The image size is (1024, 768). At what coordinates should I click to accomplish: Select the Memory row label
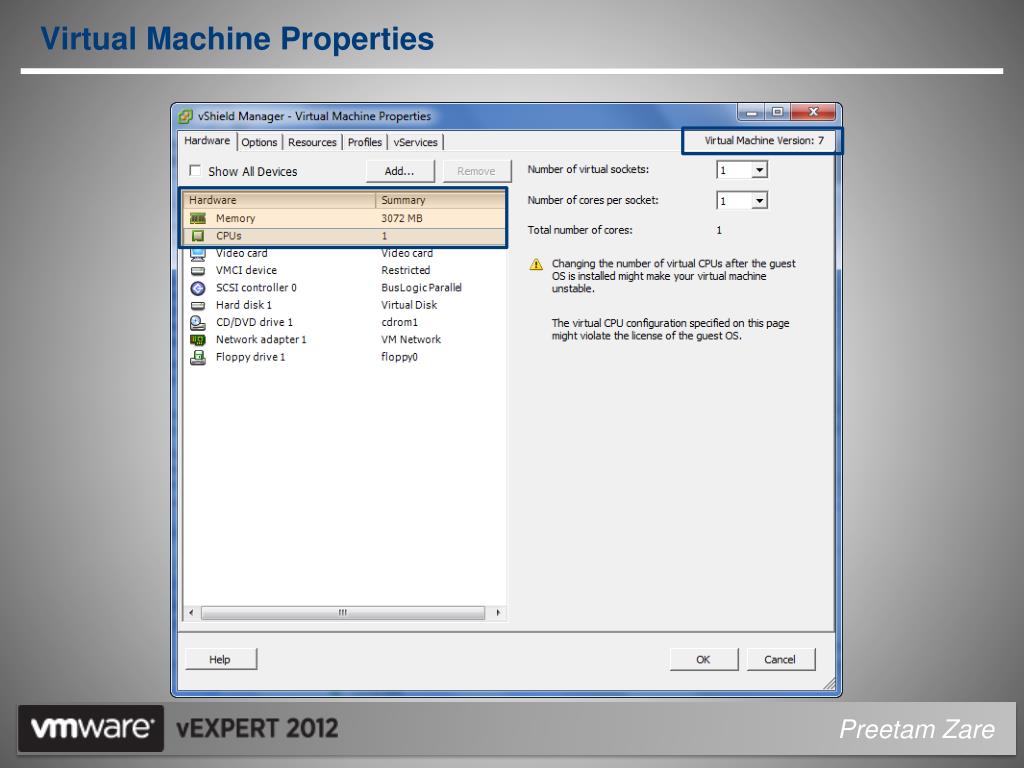coord(235,219)
